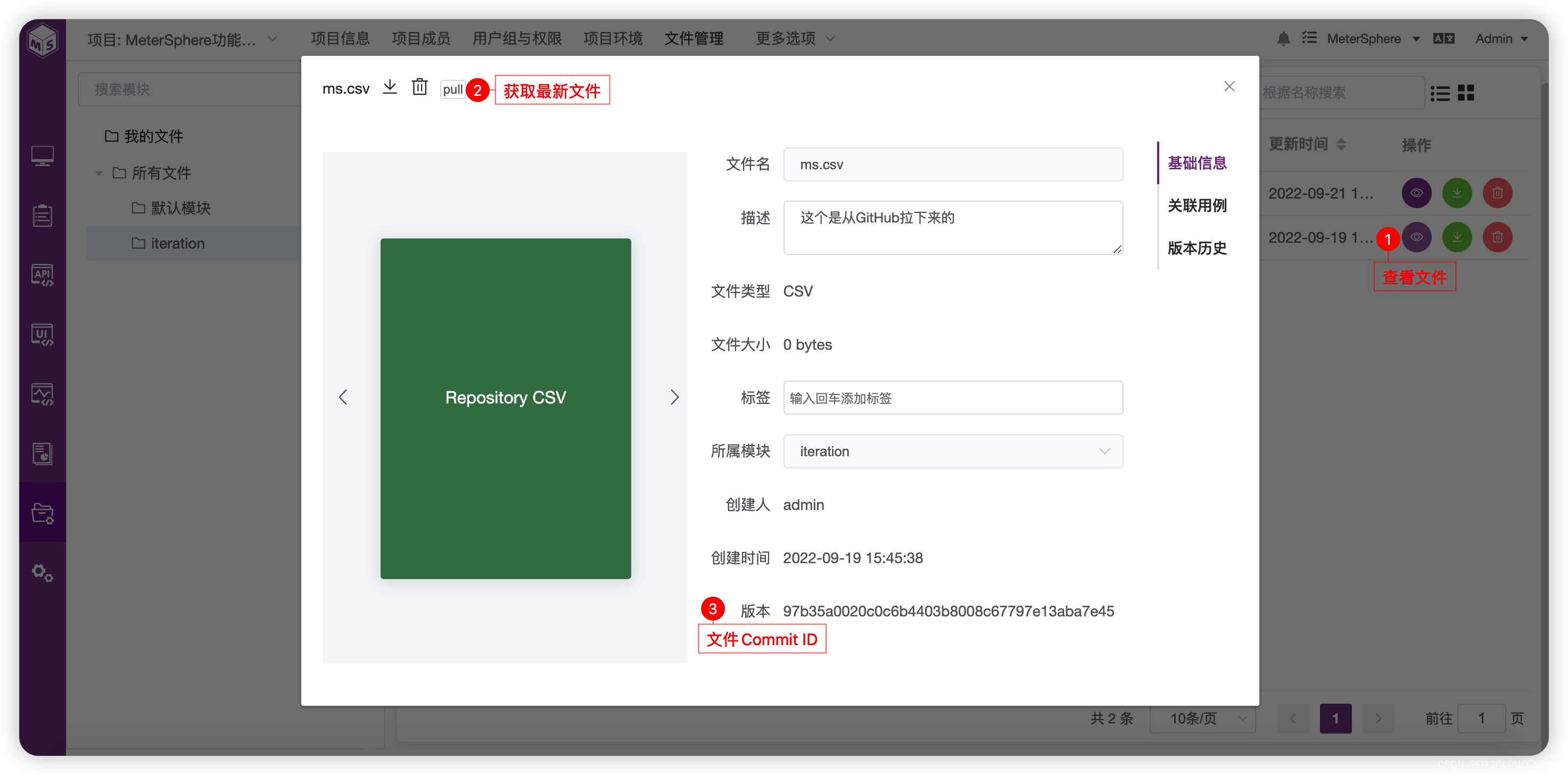The image size is (1568, 775).
Task: Download ms.csv using the download icon in the dialog header
Action: click(x=390, y=87)
